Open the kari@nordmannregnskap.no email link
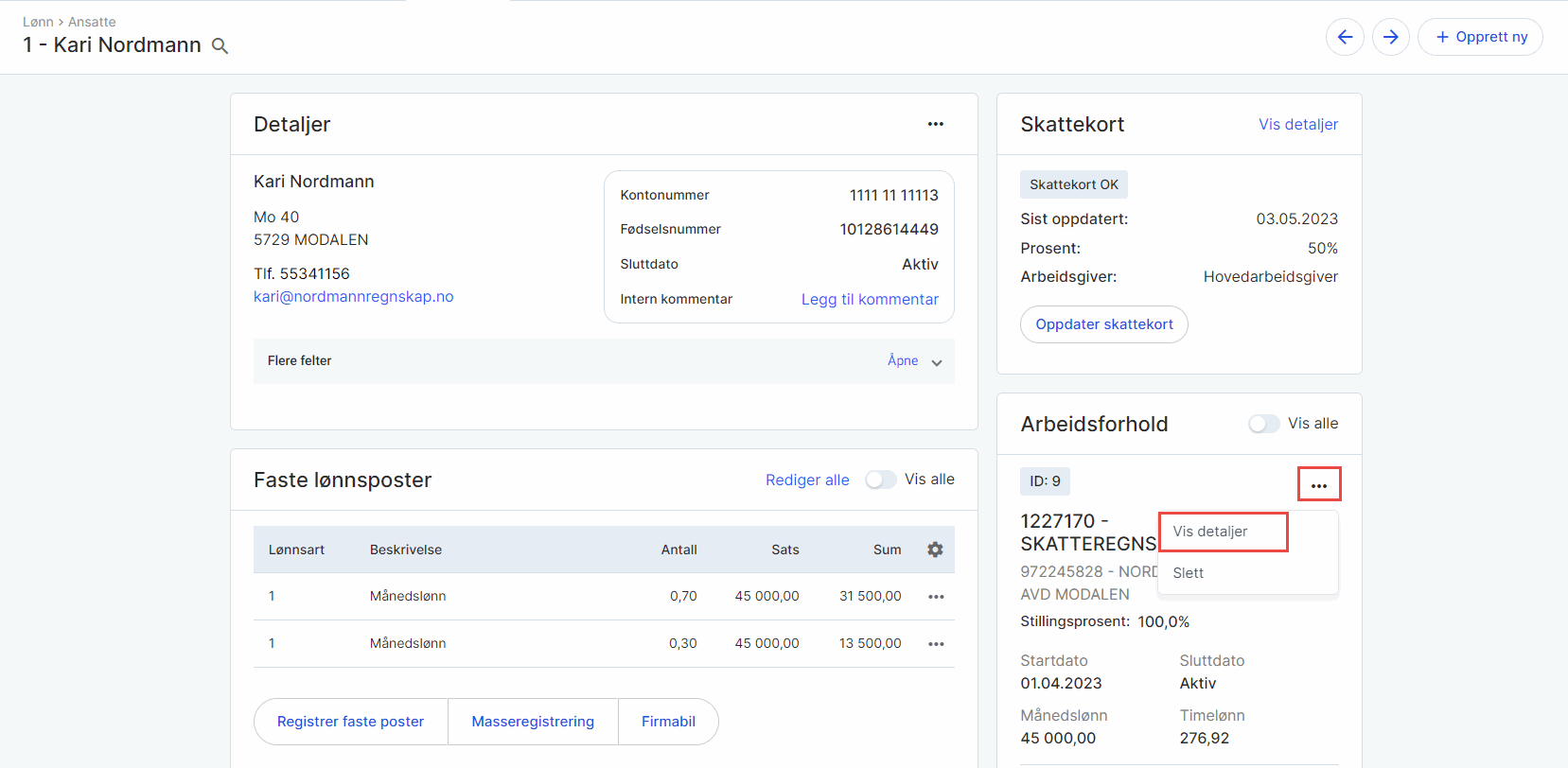This screenshot has height=768, width=1568. pos(353,296)
